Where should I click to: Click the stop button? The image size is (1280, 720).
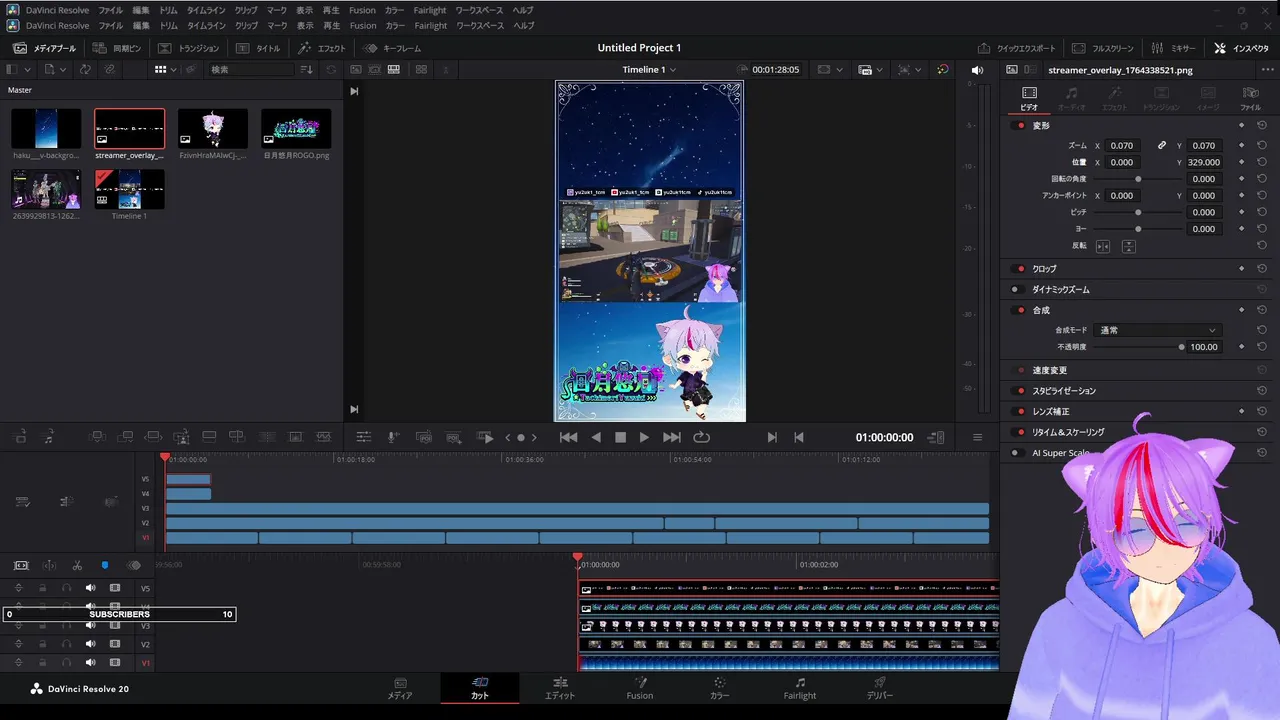(x=620, y=437)
